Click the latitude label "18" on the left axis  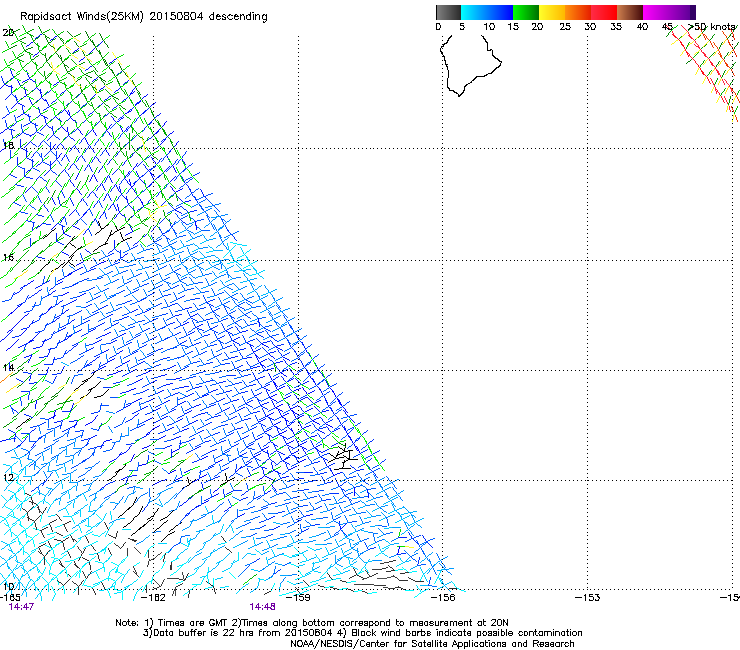[8, 145]
